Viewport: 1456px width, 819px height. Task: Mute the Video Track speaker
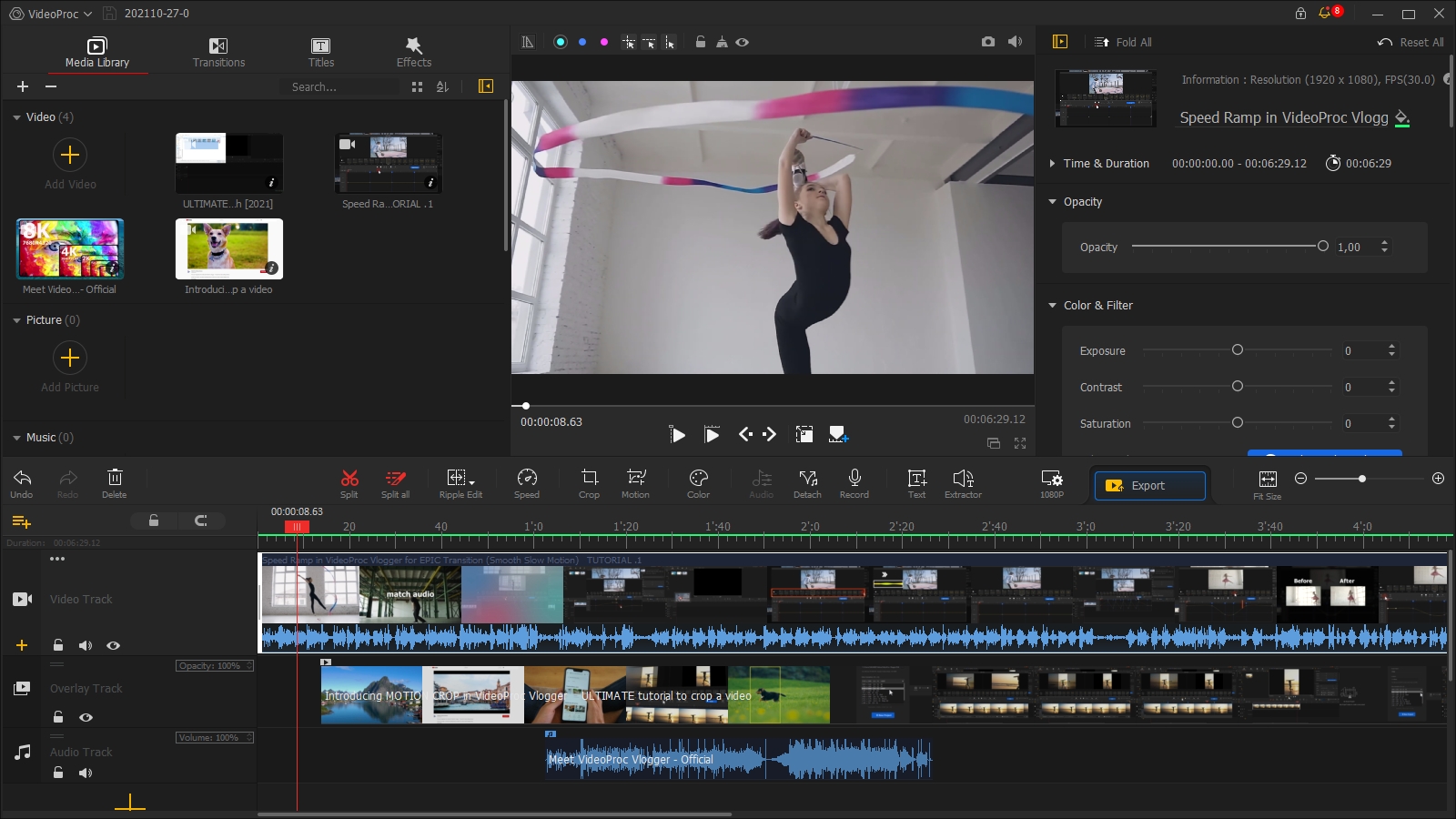[86, 645]
